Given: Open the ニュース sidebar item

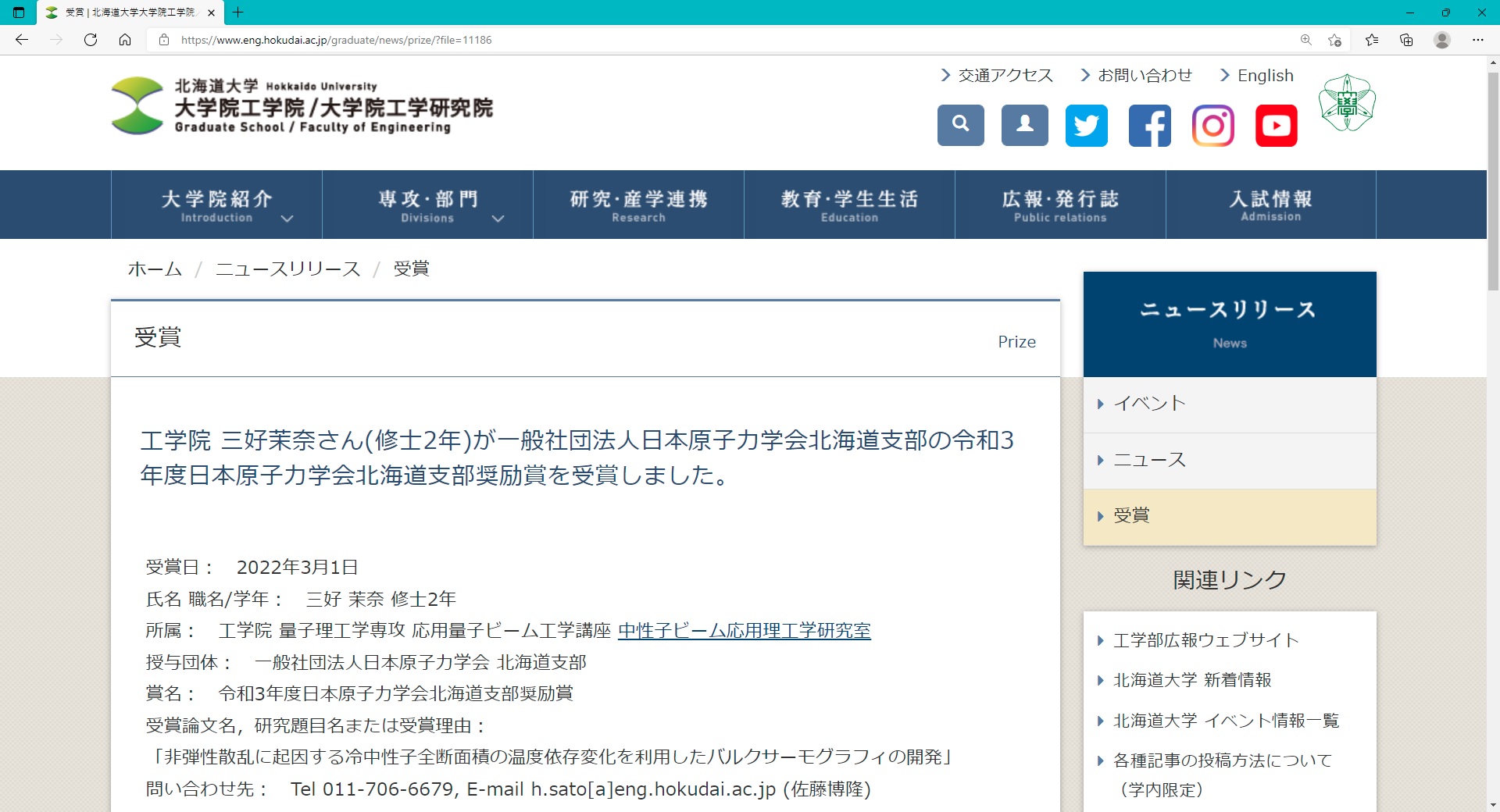Looking at the screenshot, I should [1230, 460].
